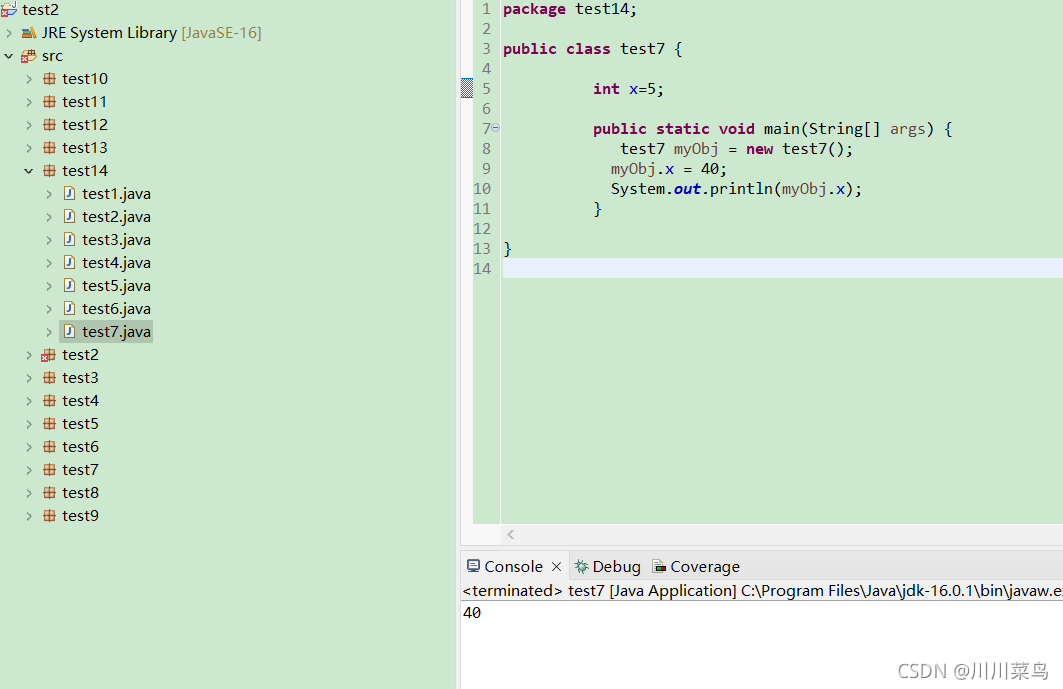Image resolution: width=1063 pixels, height=689 pixels.
Task: Click the test9 package icon
Action: (49, 516)
